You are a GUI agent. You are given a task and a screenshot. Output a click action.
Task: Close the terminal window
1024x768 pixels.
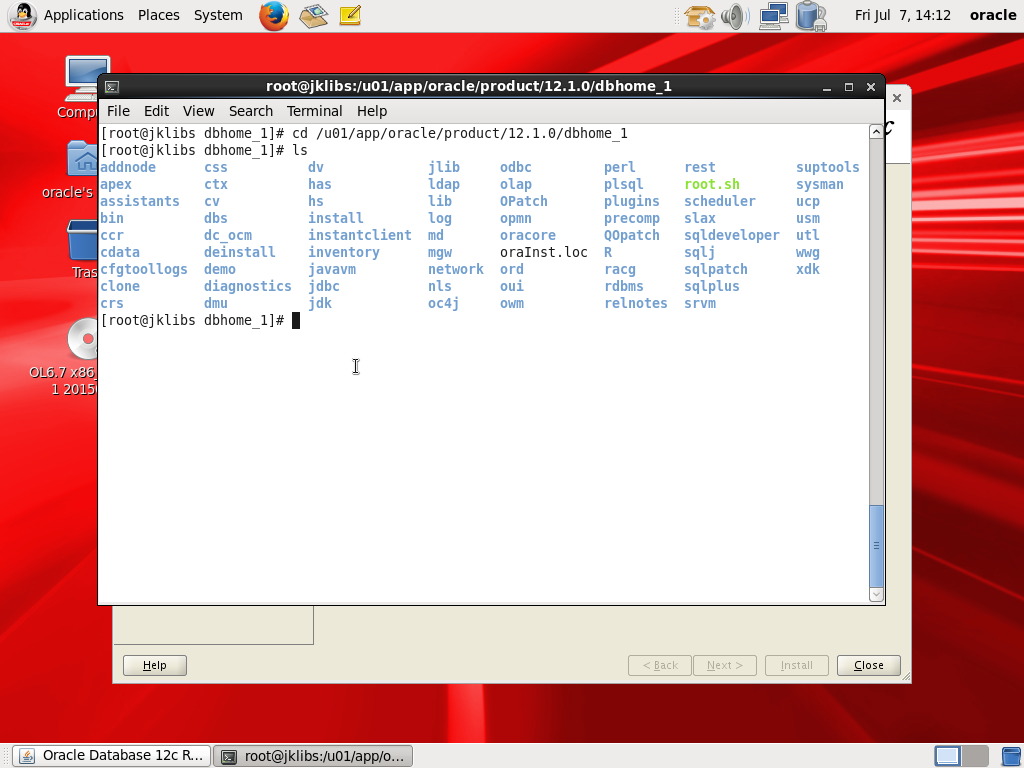tap(871, 87)
